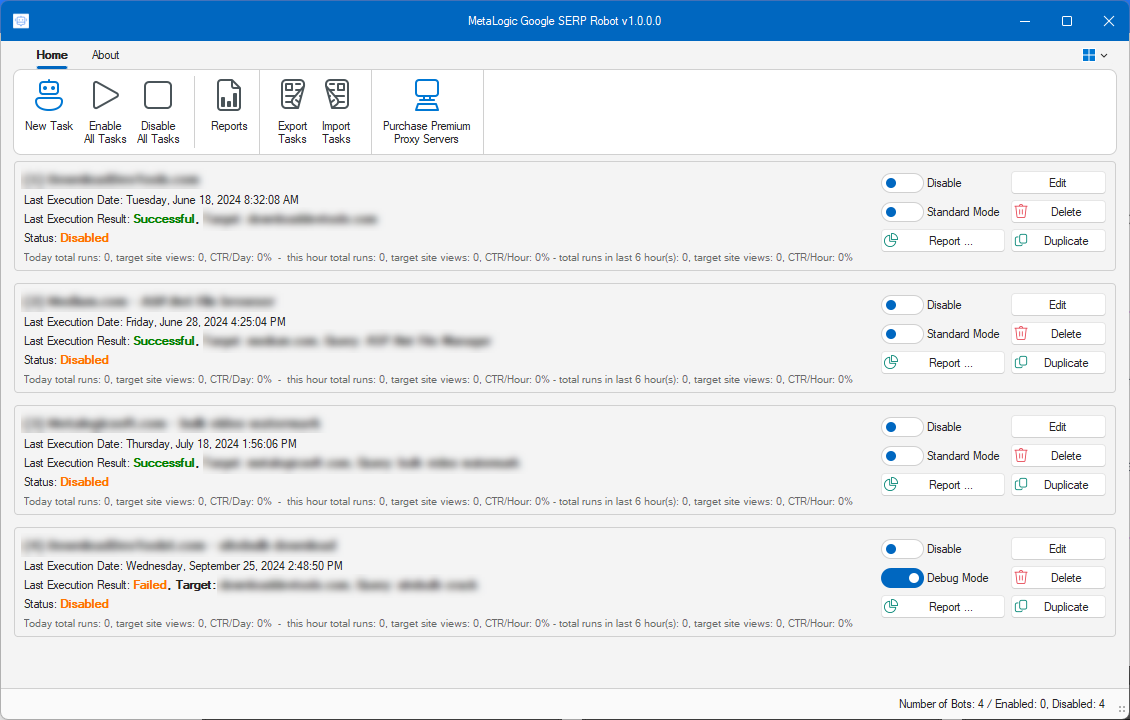Open the theme dropdown at the top right
The width and height of the screenshot is (1130, 720).
tap(1095, 55)
